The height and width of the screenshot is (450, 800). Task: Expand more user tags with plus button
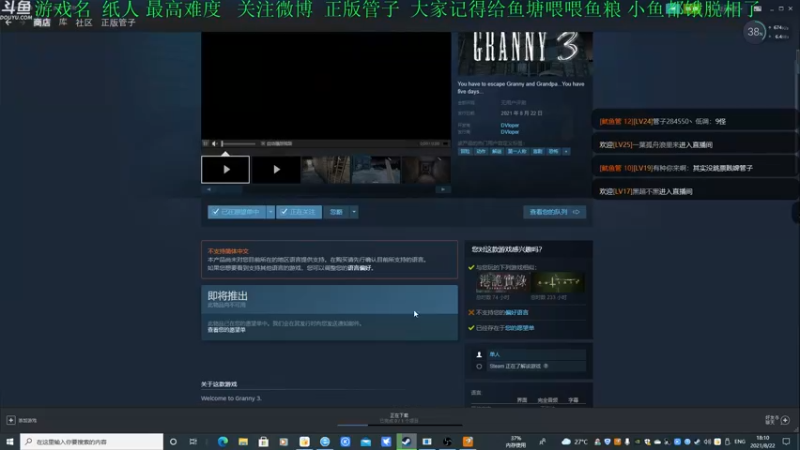[566, 152]
